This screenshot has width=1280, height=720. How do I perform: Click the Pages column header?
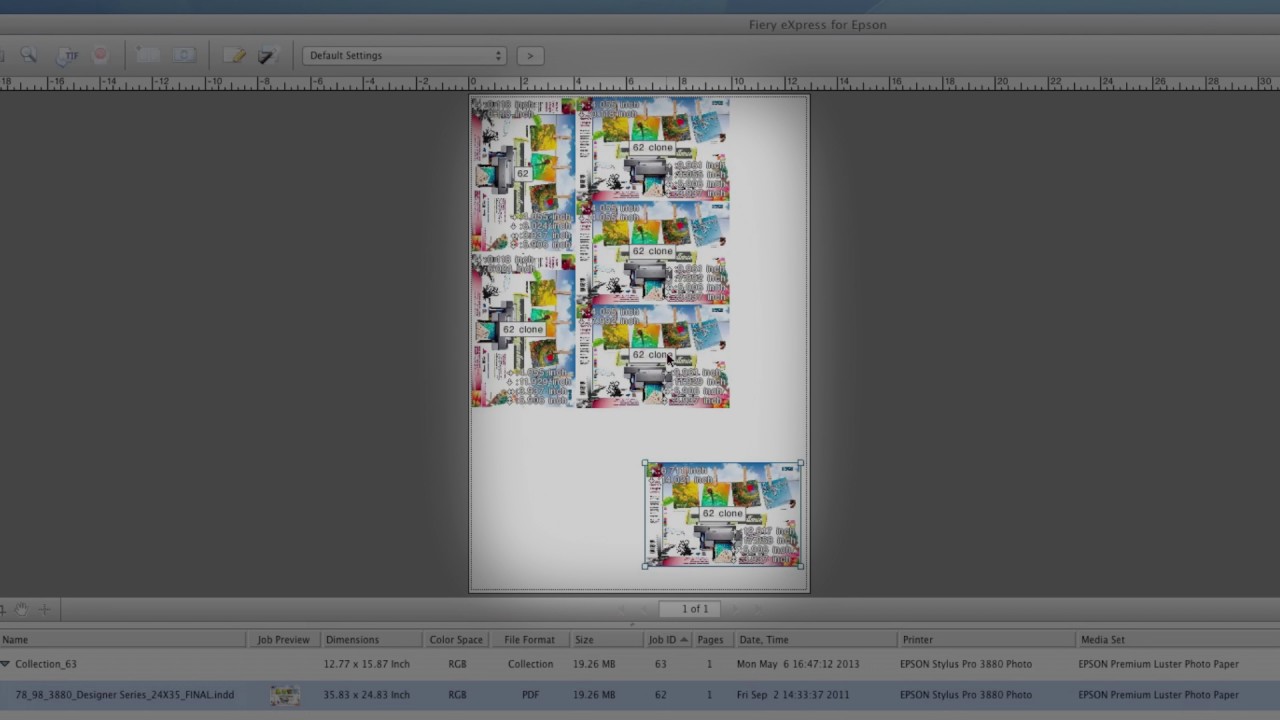coord(710,640)
